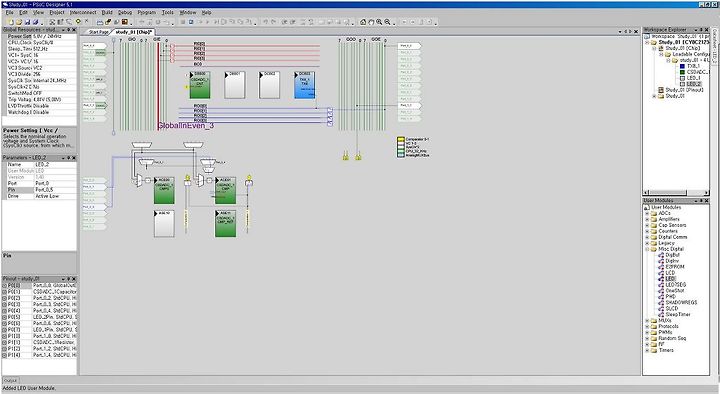
Task: Click the Study_01 [Pinout] icon
Action: click(661, 90)
